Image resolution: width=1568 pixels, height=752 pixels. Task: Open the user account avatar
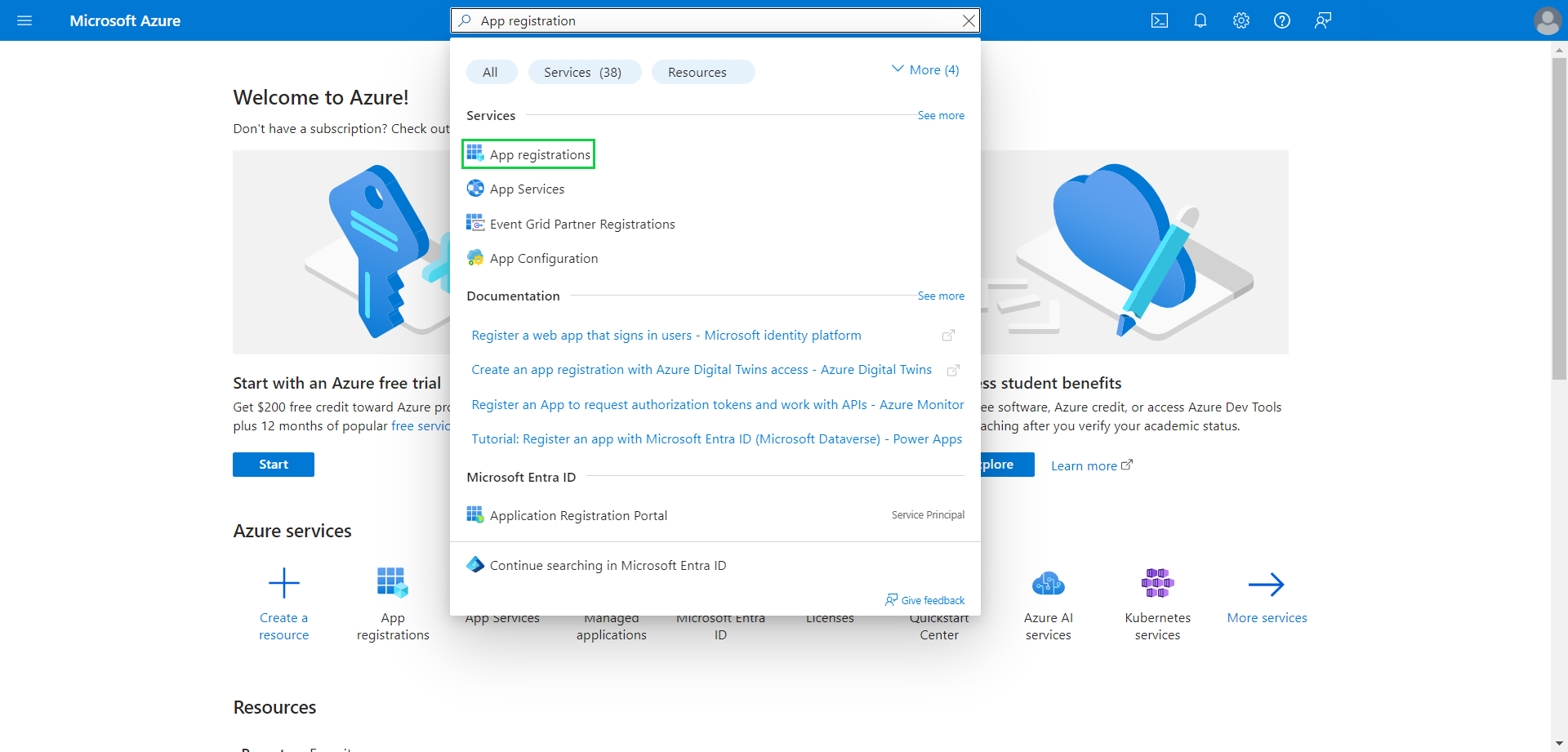tap(1548, 20)
